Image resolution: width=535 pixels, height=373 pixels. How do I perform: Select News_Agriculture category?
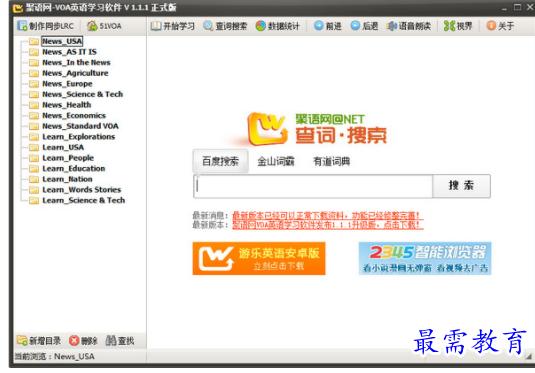pos(75,73)
